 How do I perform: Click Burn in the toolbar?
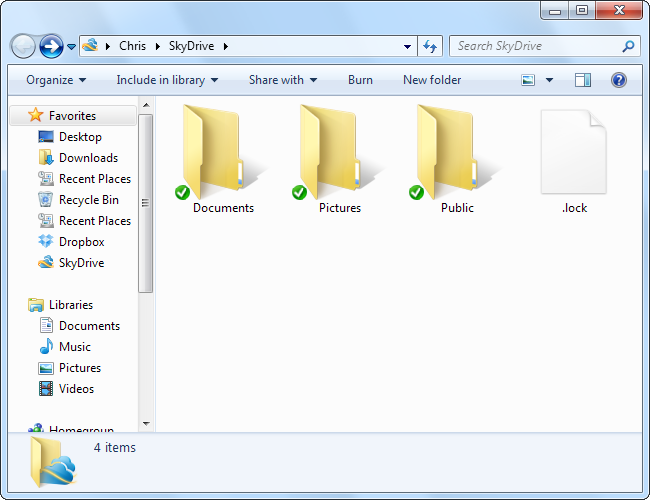tap(360, 80)
